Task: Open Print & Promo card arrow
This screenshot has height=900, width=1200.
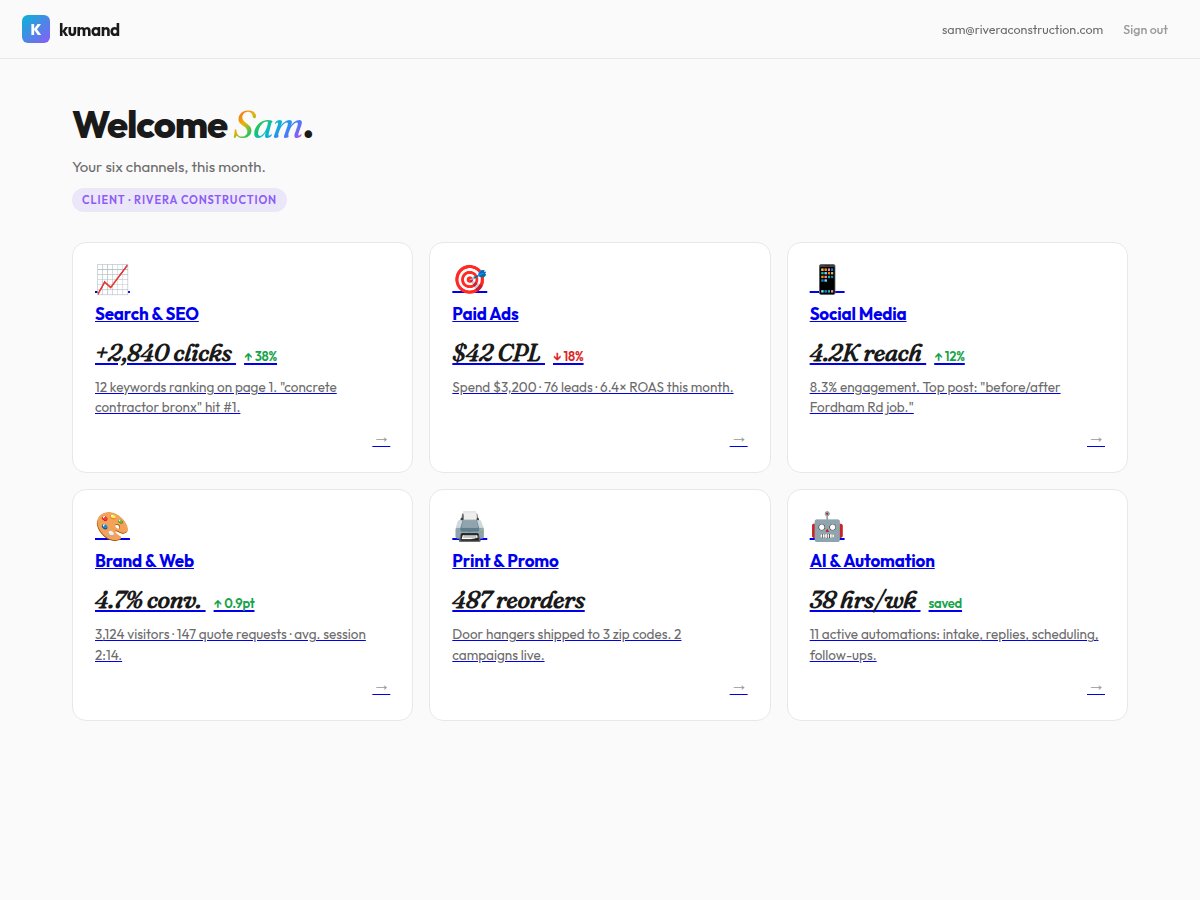Action: (738, 688)
